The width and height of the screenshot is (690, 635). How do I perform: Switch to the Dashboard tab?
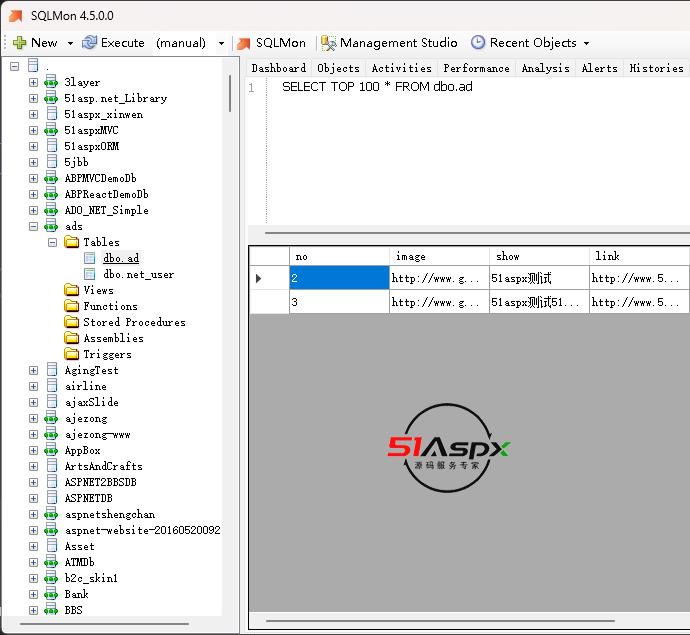(x=278, y=68)
